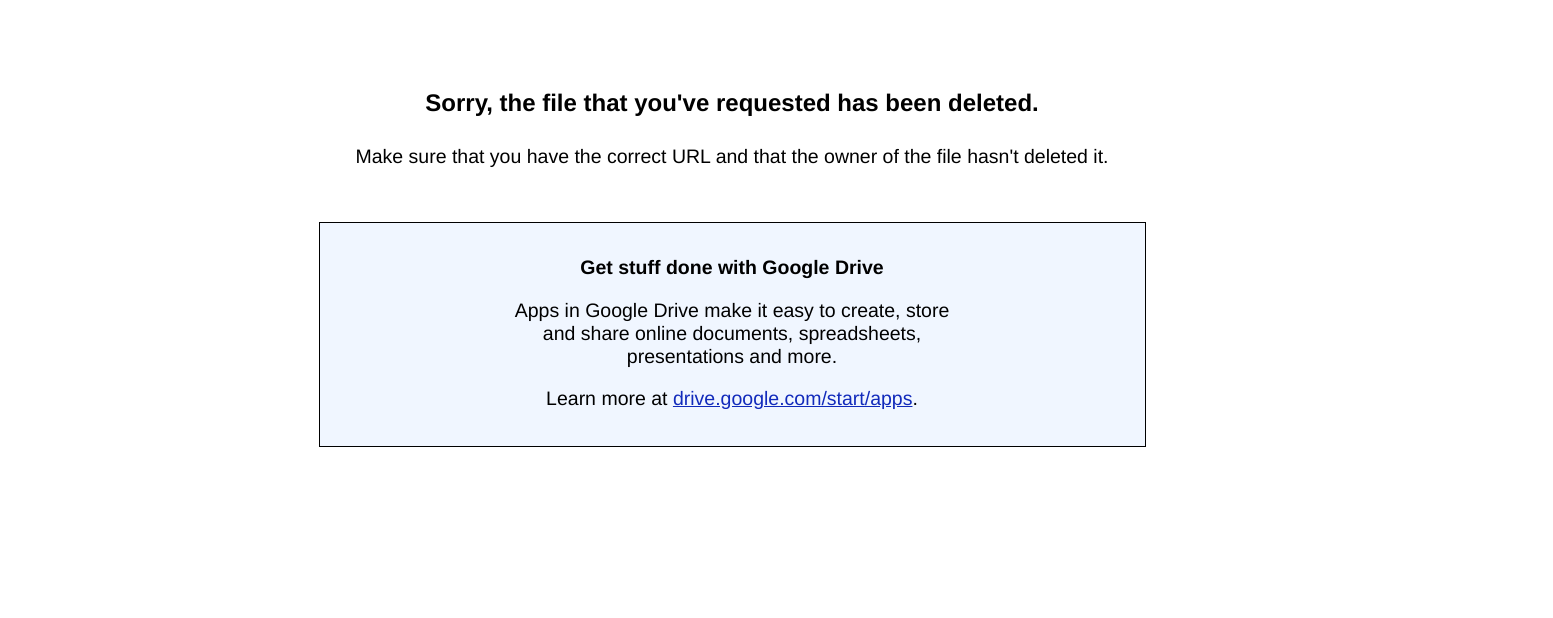1553x618 pixels.
Task: Click the "Learn more at" text
Action: coord(606,399)
